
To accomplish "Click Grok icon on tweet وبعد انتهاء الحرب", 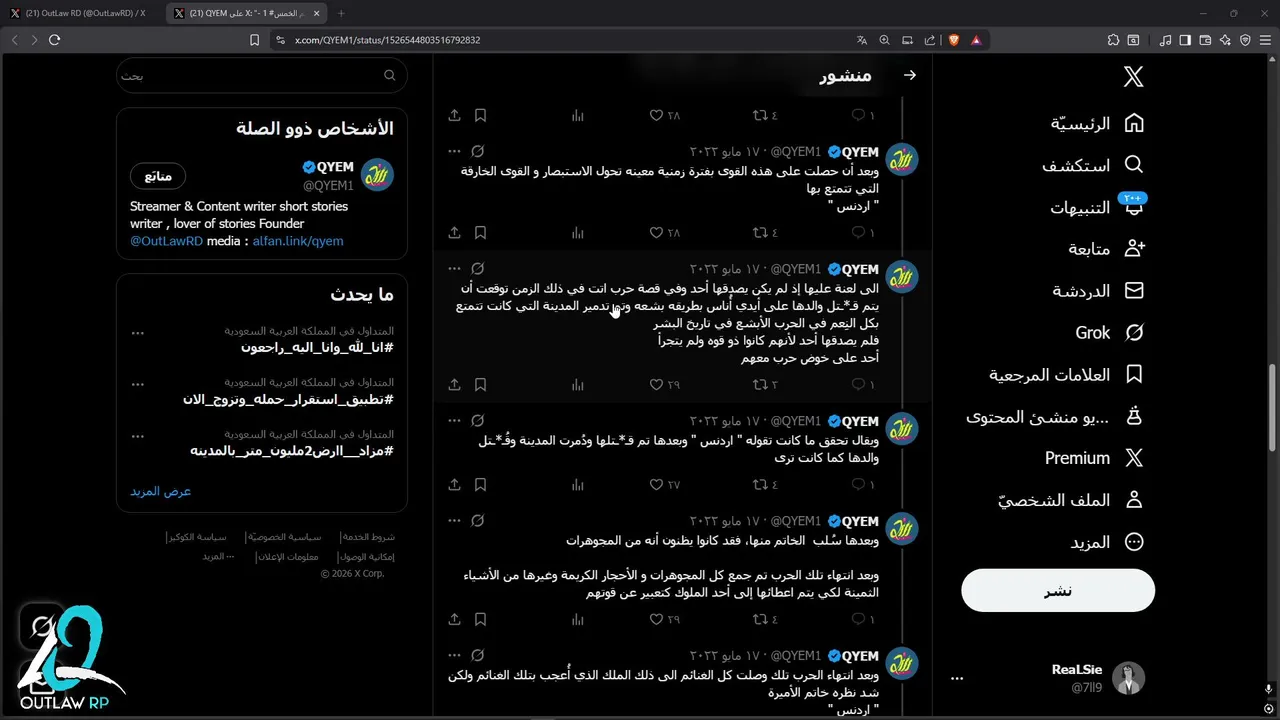I will [478, 656].
